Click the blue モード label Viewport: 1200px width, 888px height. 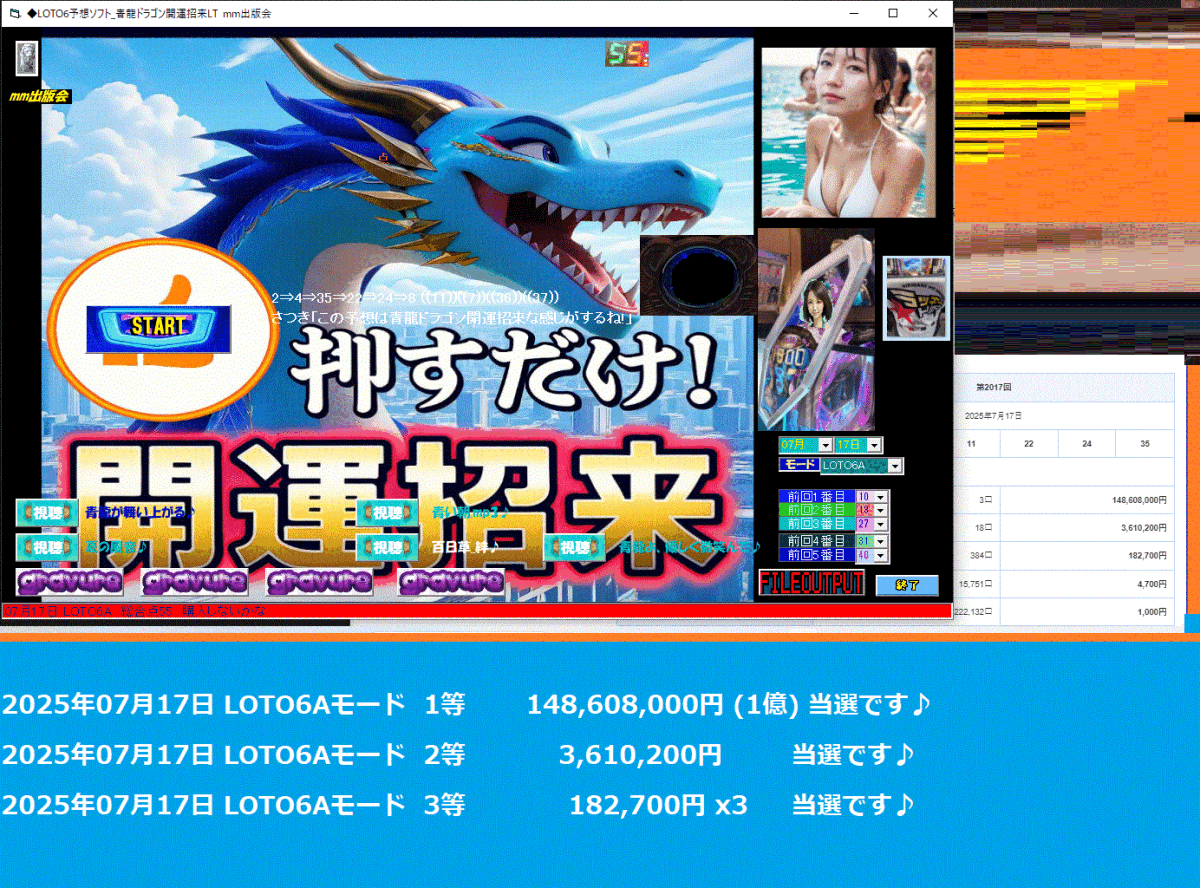point(799,465)
